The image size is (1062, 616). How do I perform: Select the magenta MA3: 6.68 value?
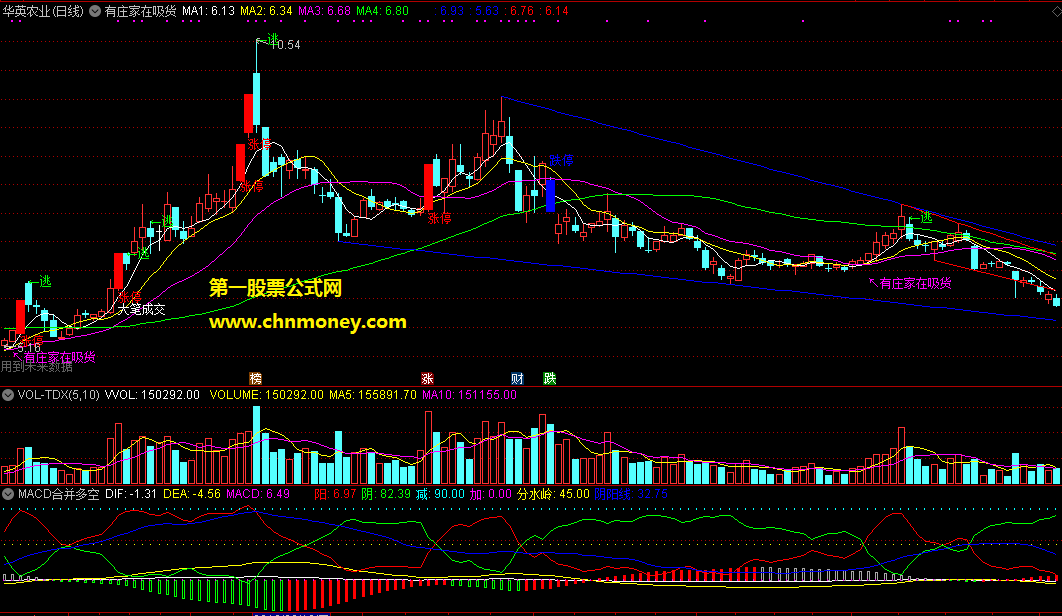click(324, 11)
